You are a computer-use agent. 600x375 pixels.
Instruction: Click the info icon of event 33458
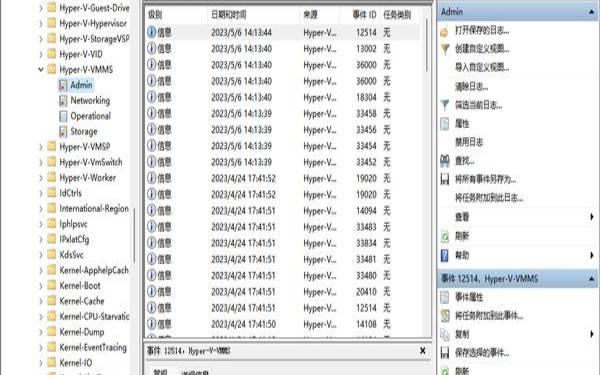coord(152,113)
